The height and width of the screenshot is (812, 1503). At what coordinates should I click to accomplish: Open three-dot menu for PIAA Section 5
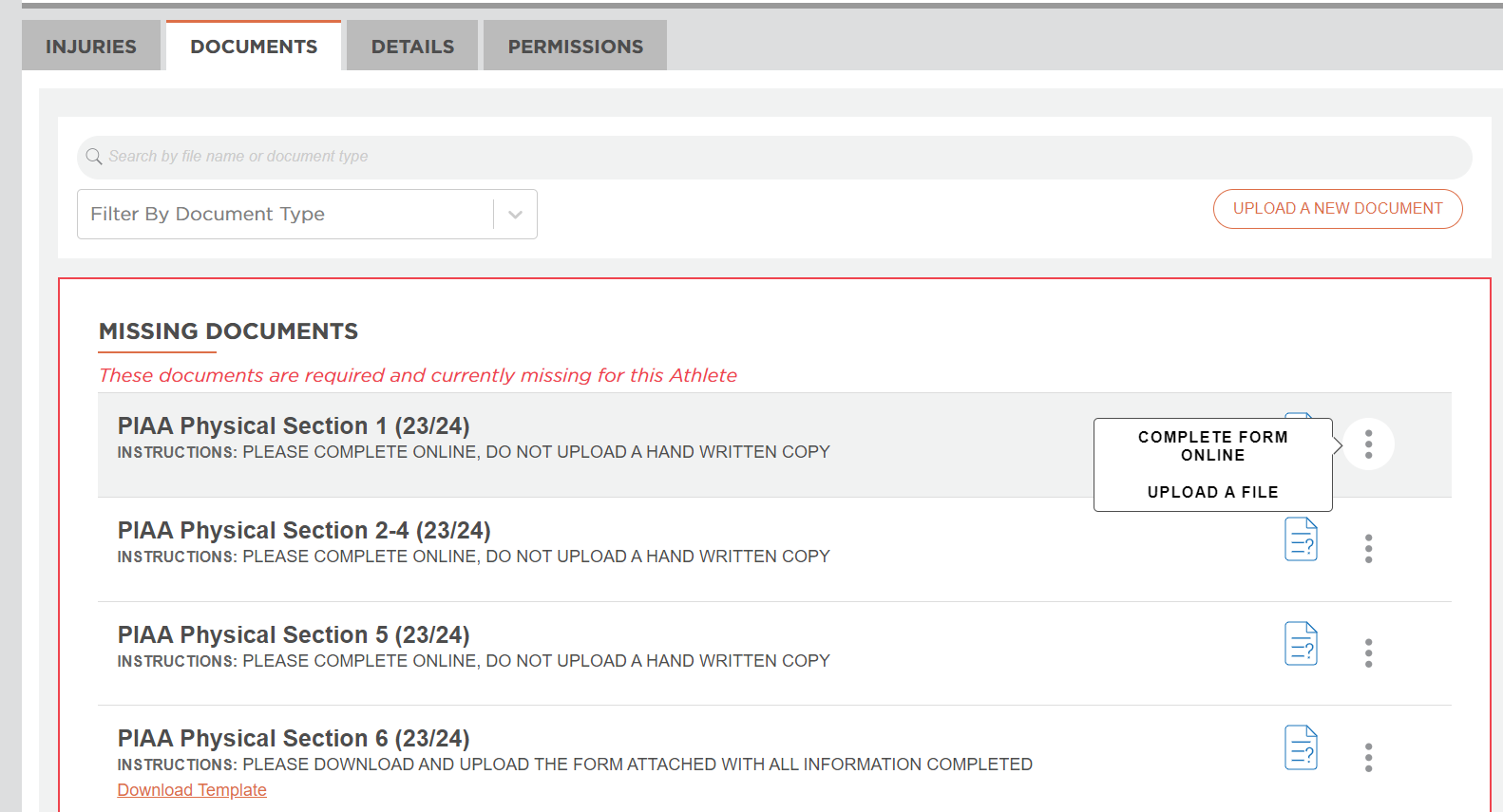tap(1368, 653)
